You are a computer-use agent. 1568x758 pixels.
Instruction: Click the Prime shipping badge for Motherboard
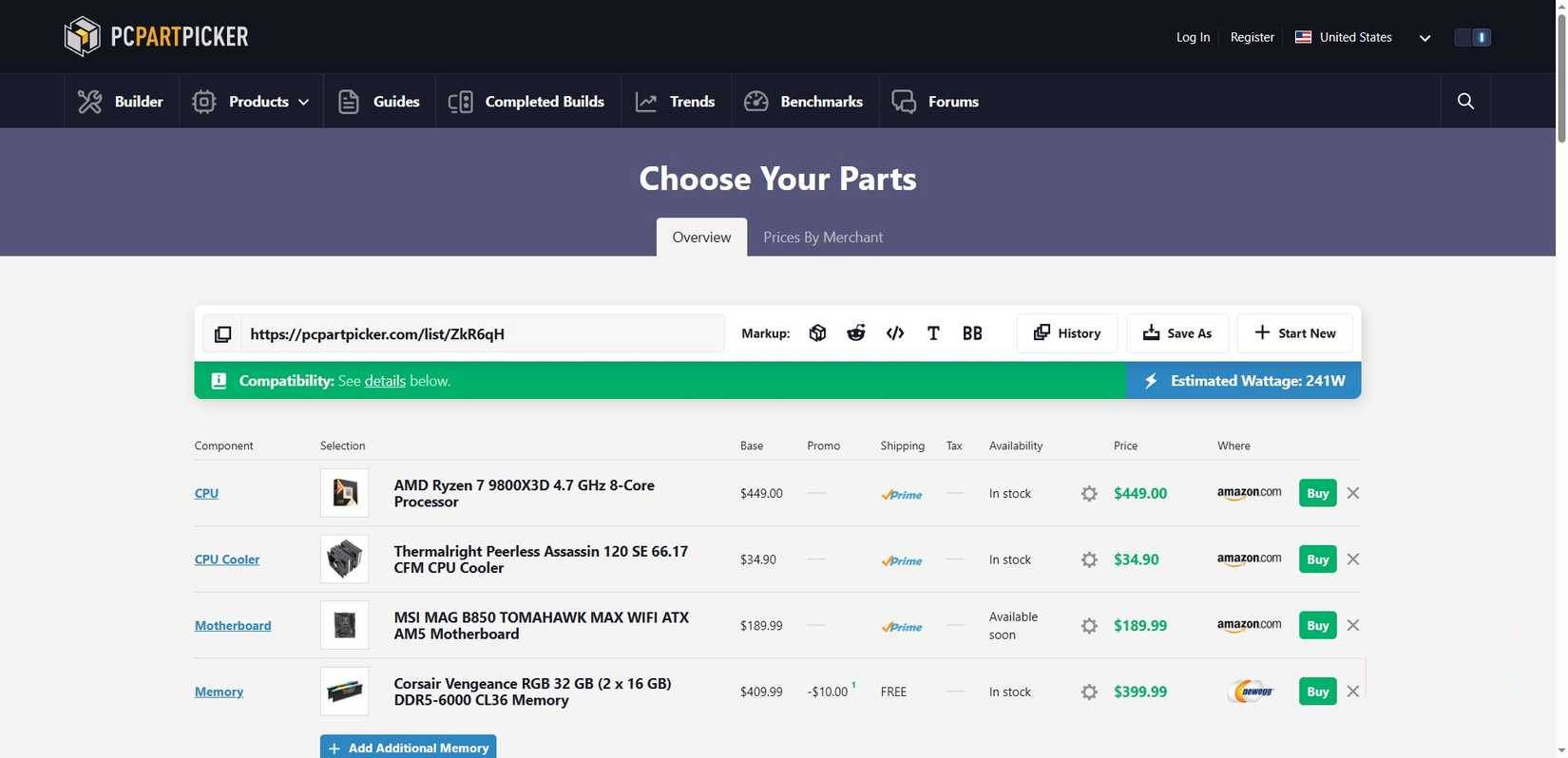pyautogui.click(x=902, y=627)
